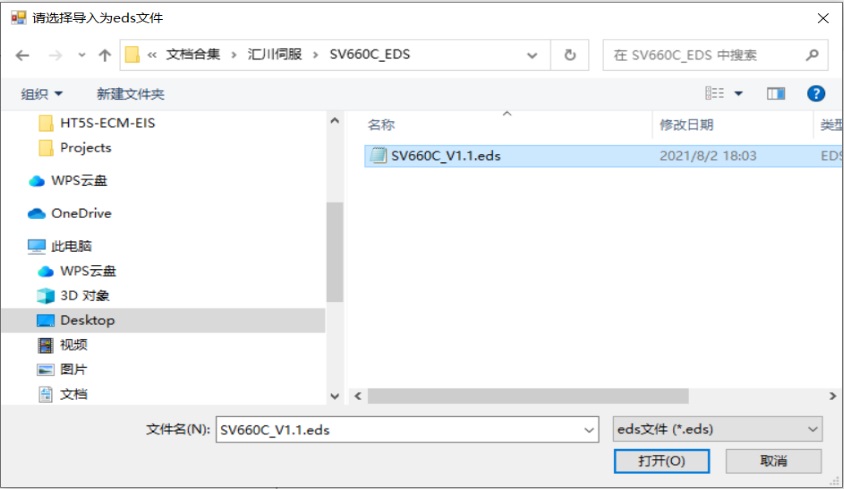Expand the file name history dropdown
The height and width of the screenshot is (489, 844).
point(589,429)
